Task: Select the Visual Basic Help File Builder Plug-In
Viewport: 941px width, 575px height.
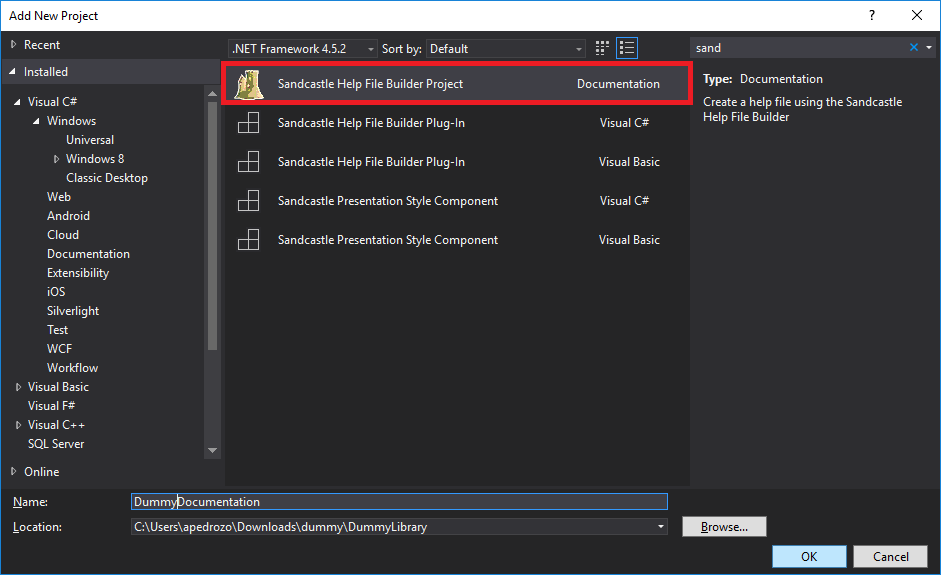Action: pyautogui.click(x=456, y=162)
